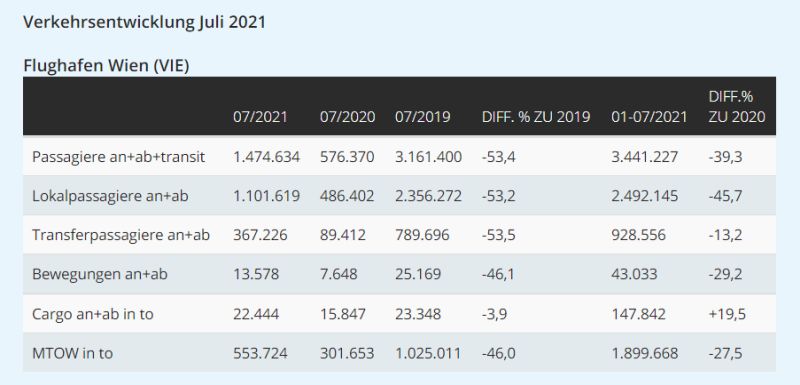Image resolution: width=800 pixels, height=385 pixels.
Task: Click the 3.161.400 passenger value
Action: (x=428, y=157)
